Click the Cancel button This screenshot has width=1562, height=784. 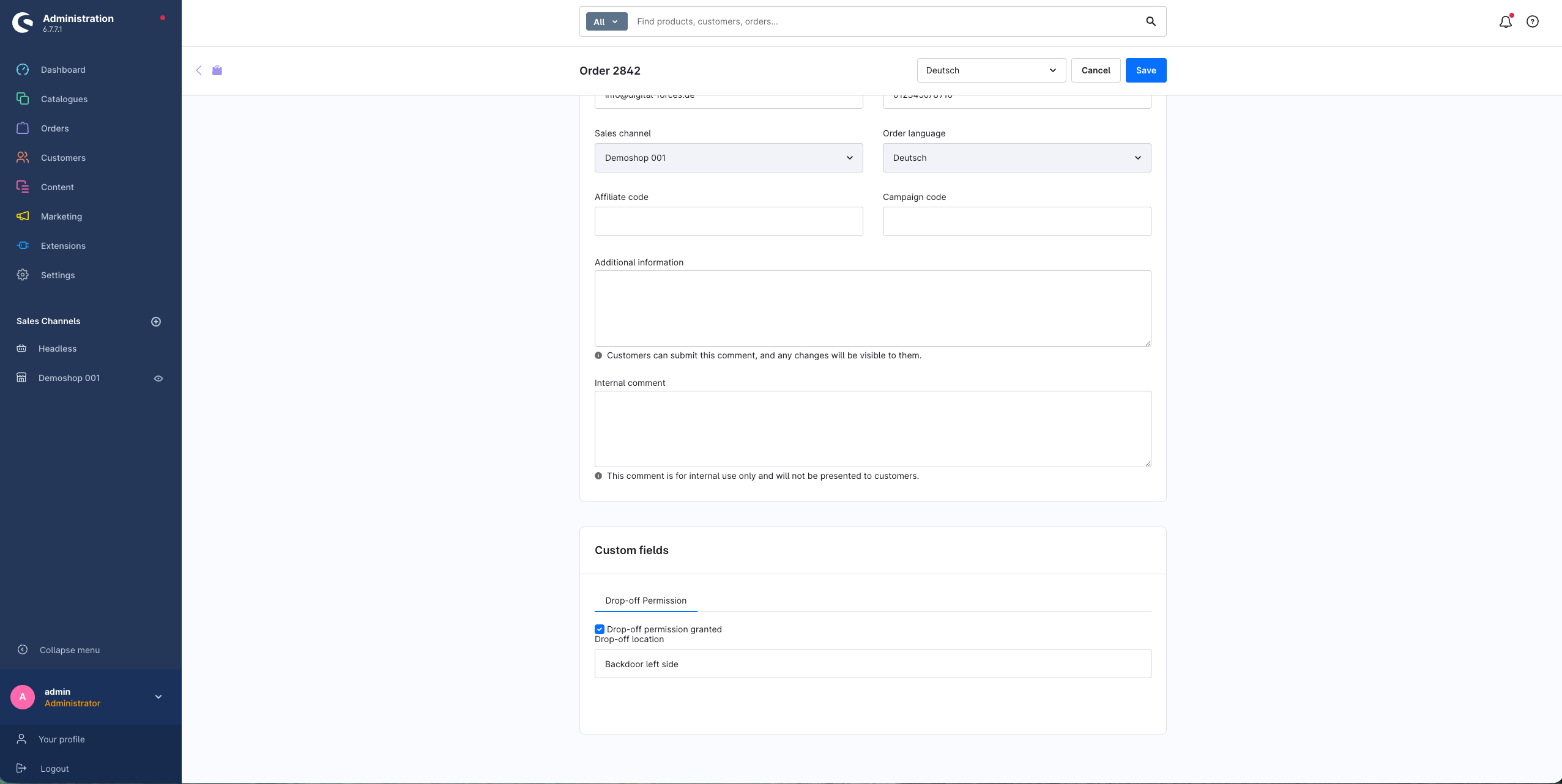coord(1095,70)
